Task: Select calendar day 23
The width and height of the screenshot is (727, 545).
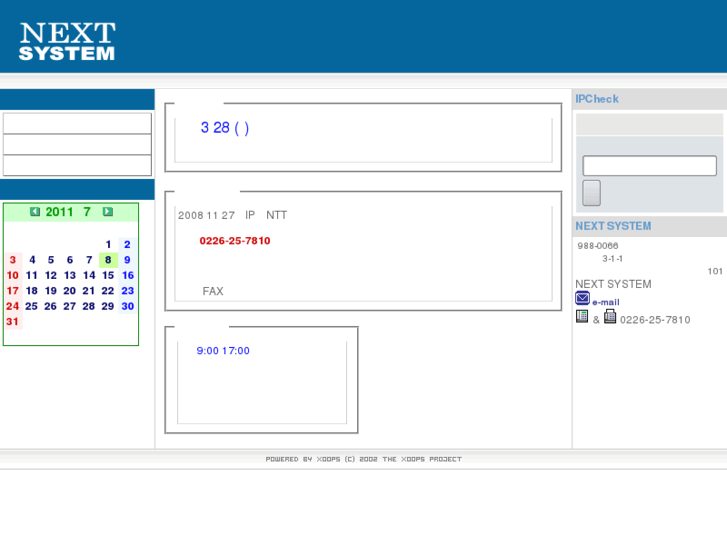Action: [128, 291]
